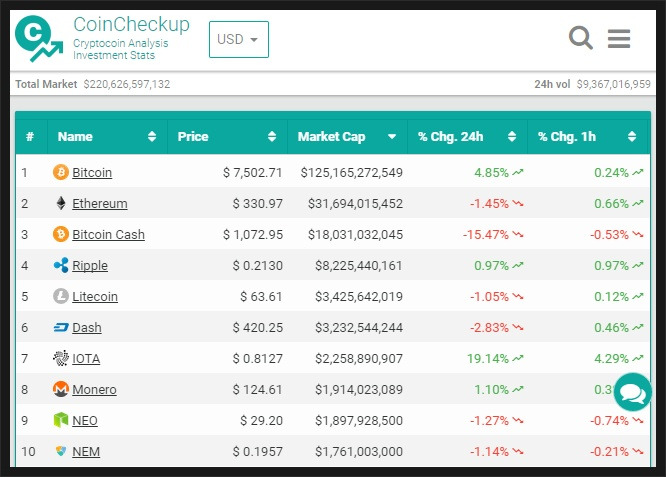Click the Dash logo icon
This screenshot has height=477, width=666.
pos(61,327)
